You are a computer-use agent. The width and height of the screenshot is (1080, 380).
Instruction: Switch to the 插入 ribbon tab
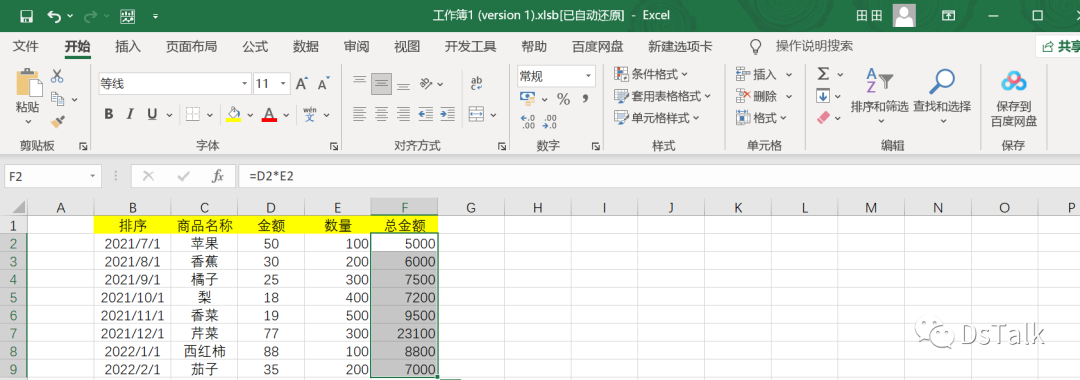[128, 47]
